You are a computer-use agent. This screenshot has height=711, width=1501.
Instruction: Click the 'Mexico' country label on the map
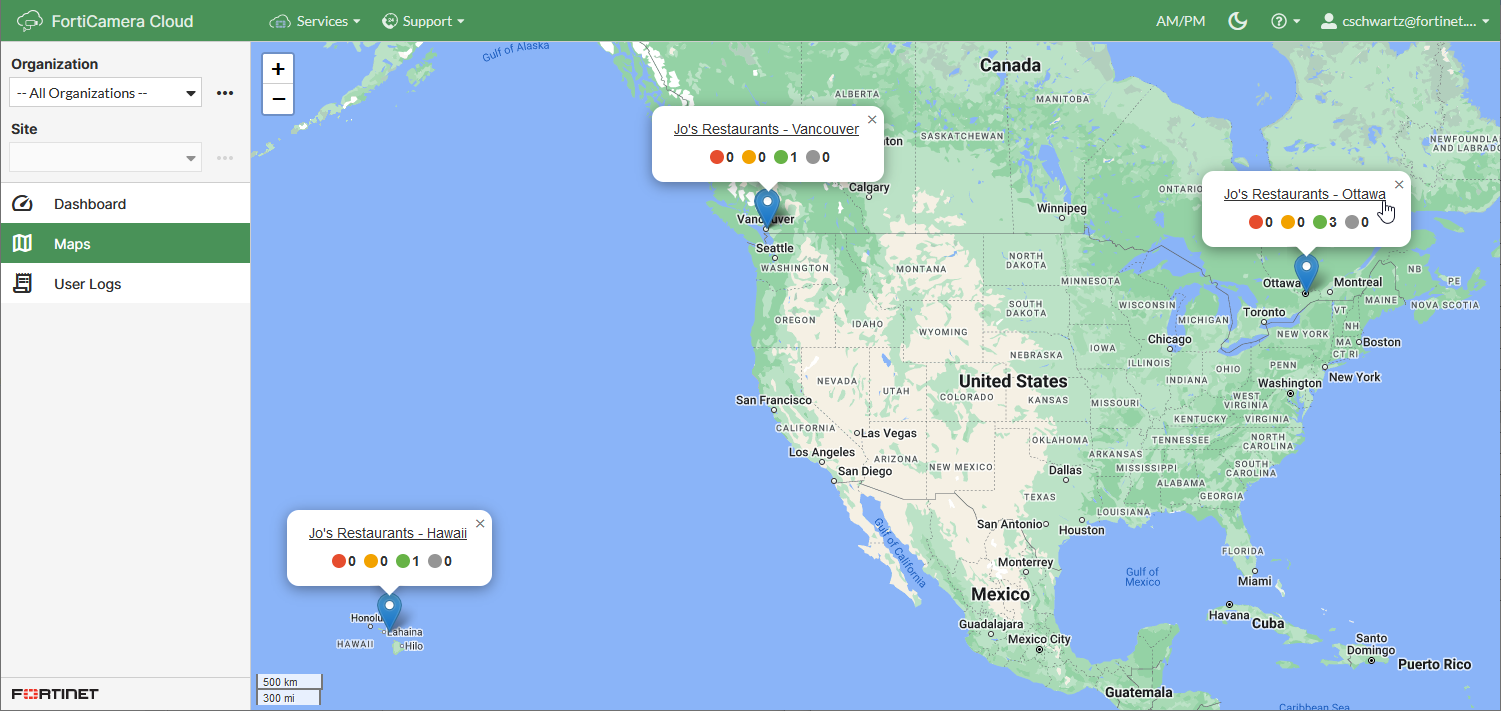[x=1000, y=594]
